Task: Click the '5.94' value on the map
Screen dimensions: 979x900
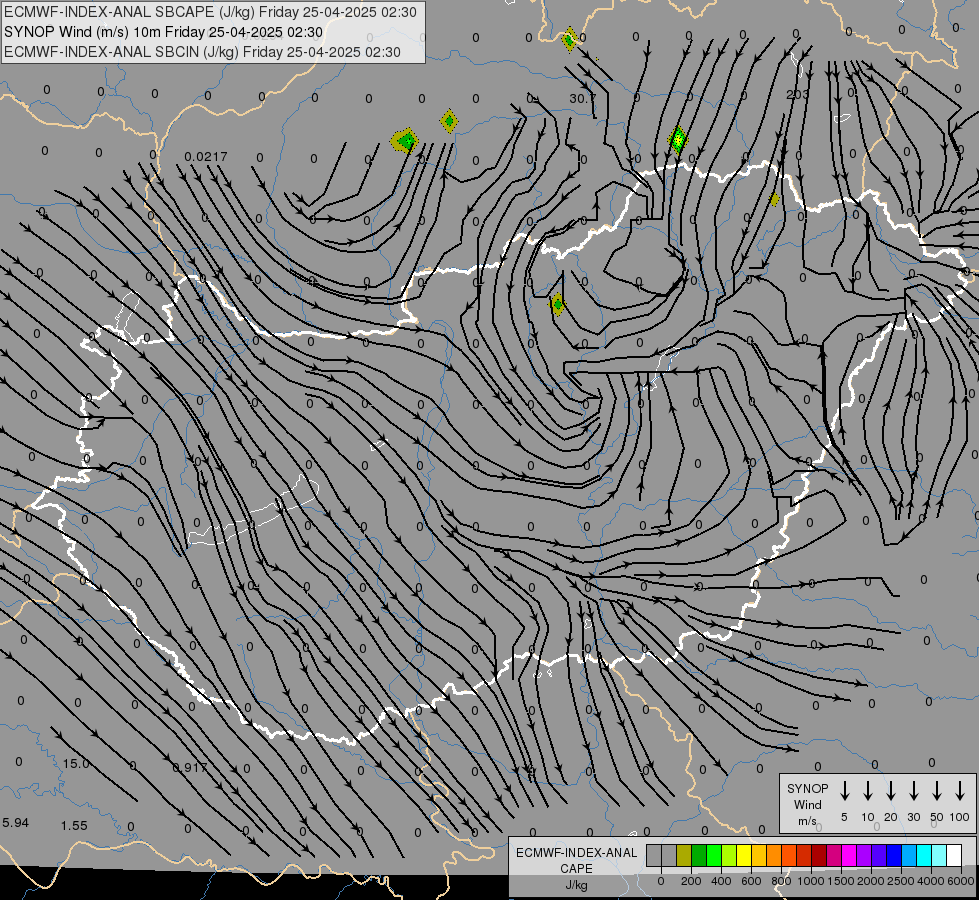Action: point(16,823)
